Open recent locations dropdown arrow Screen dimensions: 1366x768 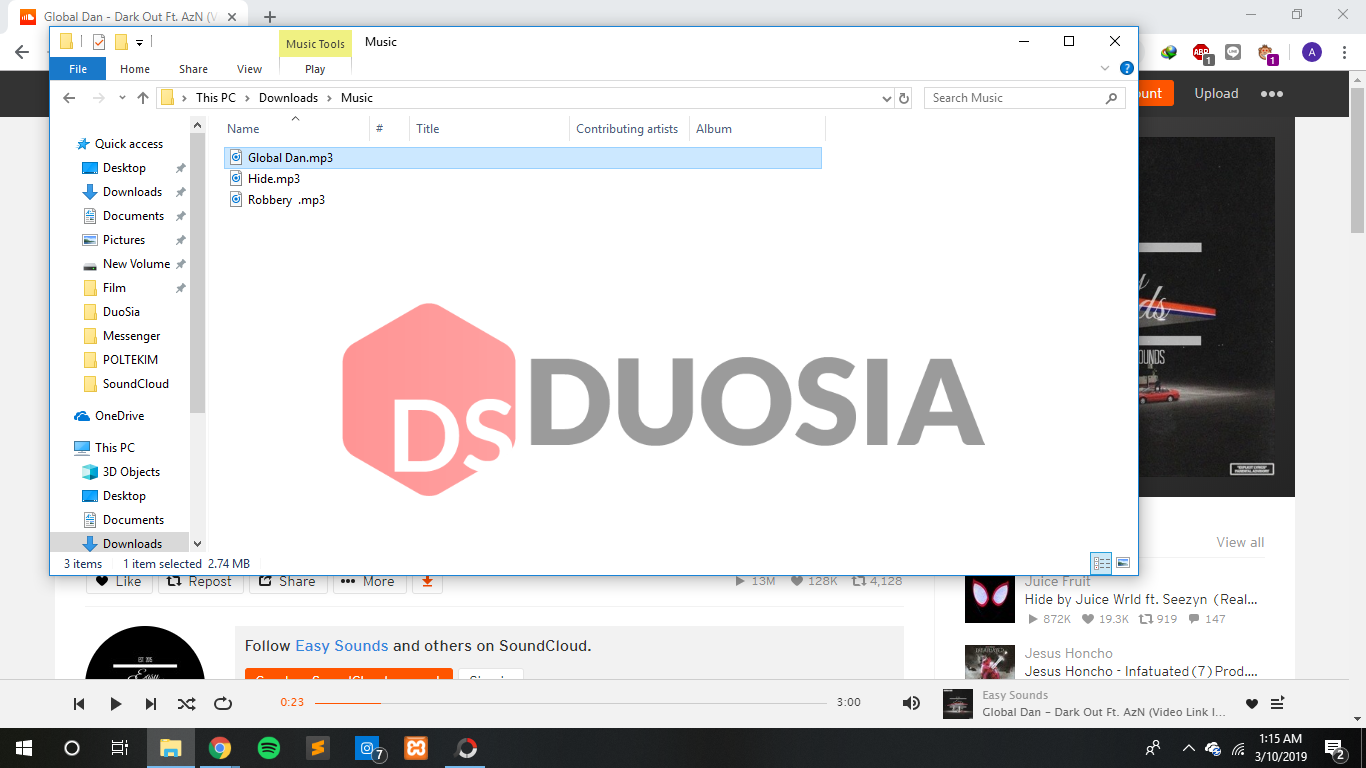(122, 98)
